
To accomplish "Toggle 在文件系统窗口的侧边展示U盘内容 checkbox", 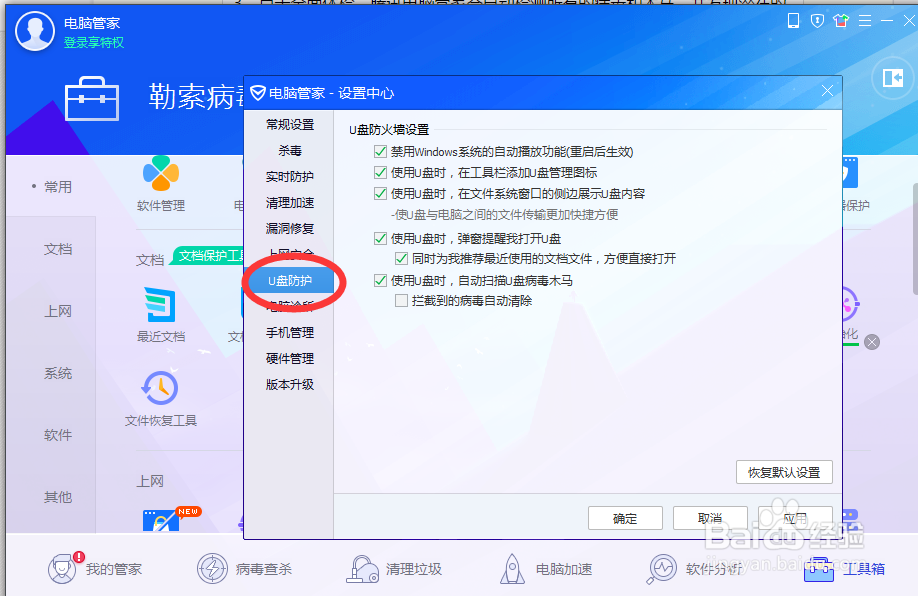I will (x=380, y=194).
